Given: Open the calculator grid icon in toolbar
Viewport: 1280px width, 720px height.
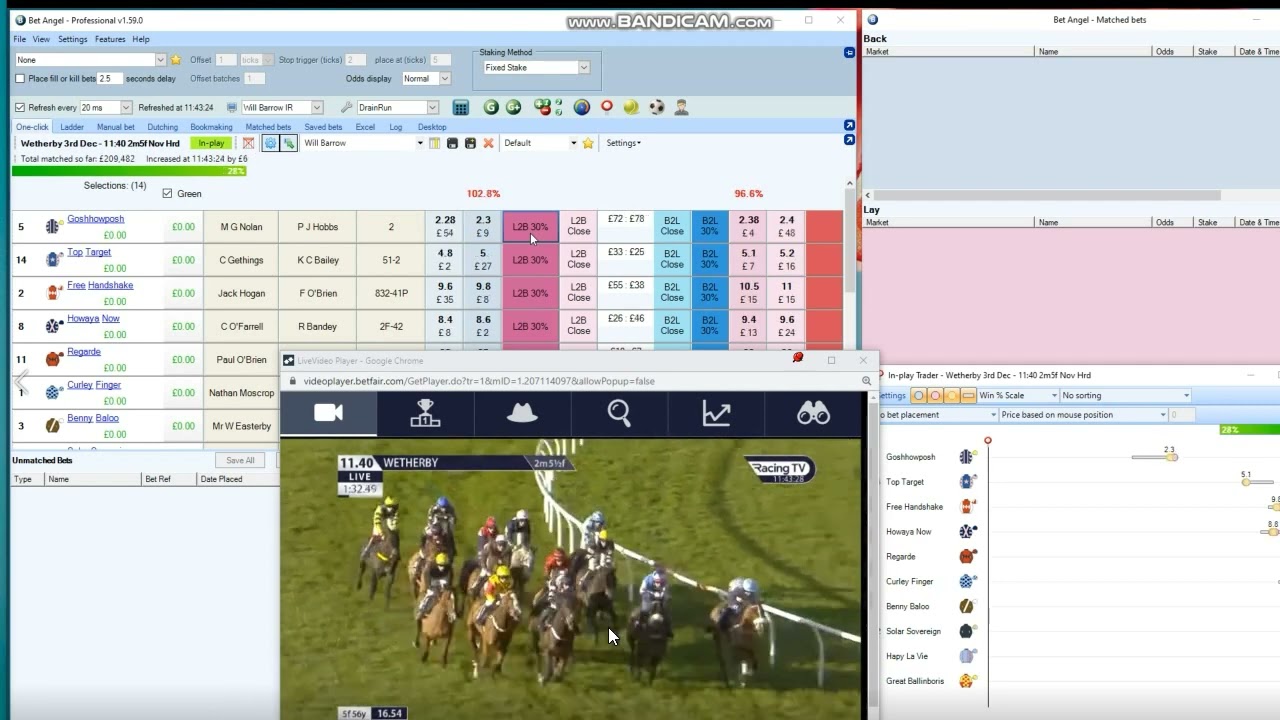Looking at the screenshot, I should [461, 107].
